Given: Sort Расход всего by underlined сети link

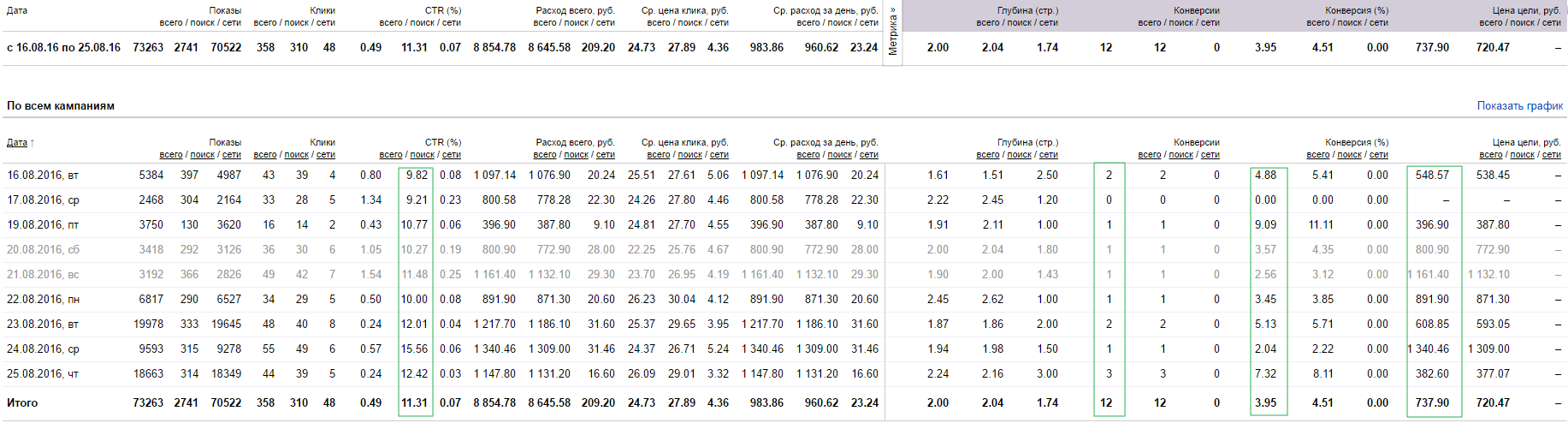Looking at the screenshot, I should (606, 155).
